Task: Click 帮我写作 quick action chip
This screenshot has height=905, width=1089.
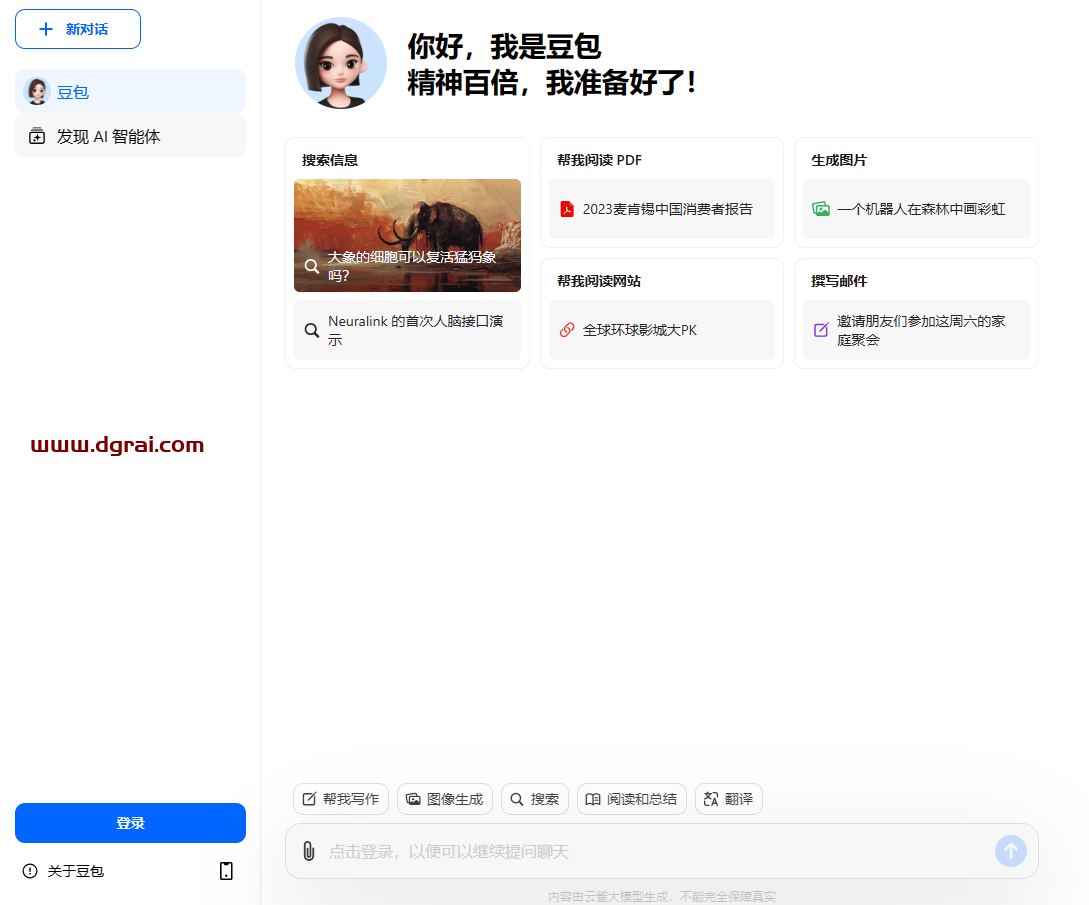Action: point(341,799)
